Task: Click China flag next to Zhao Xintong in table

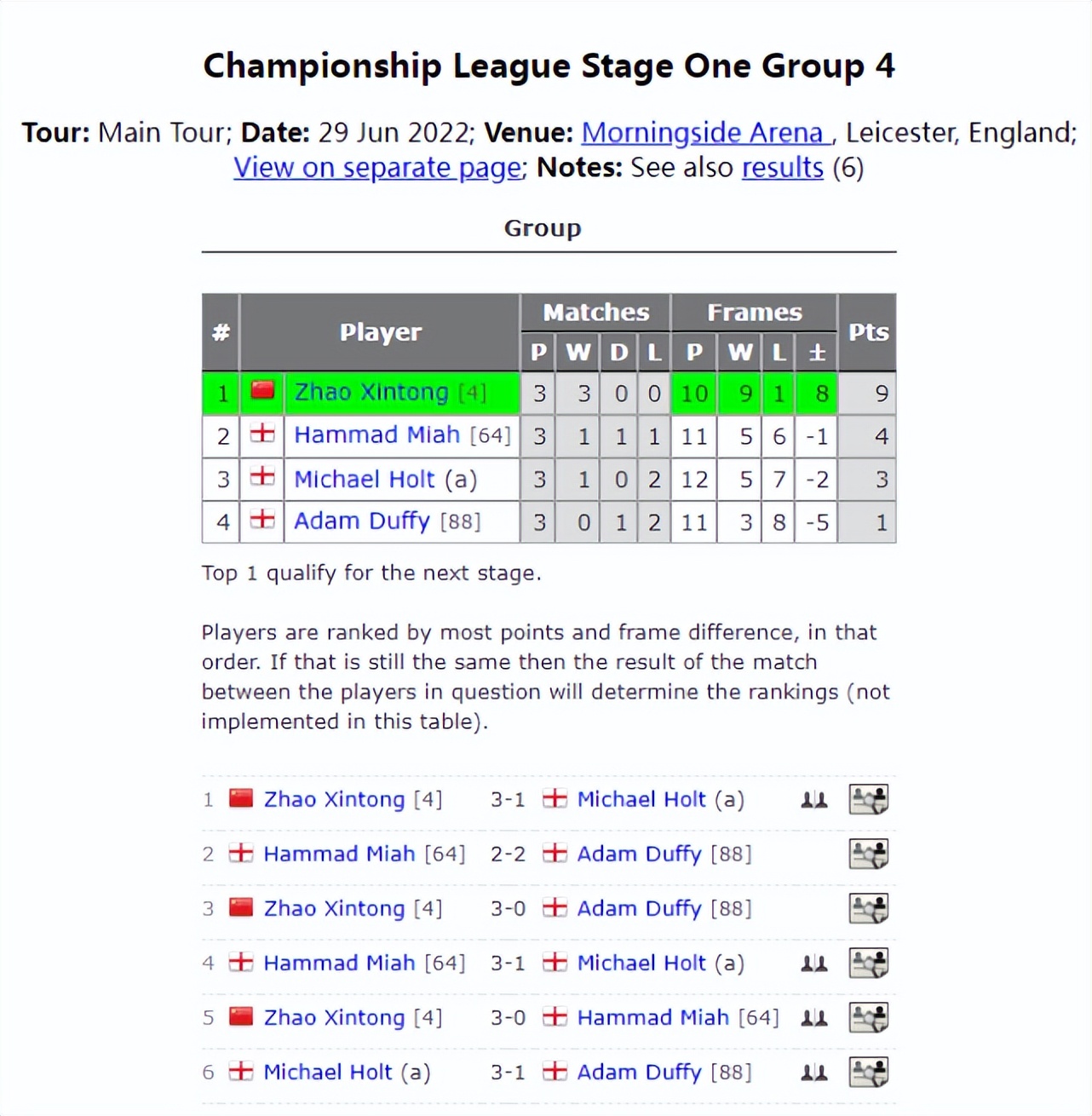Action: [262, 391]
